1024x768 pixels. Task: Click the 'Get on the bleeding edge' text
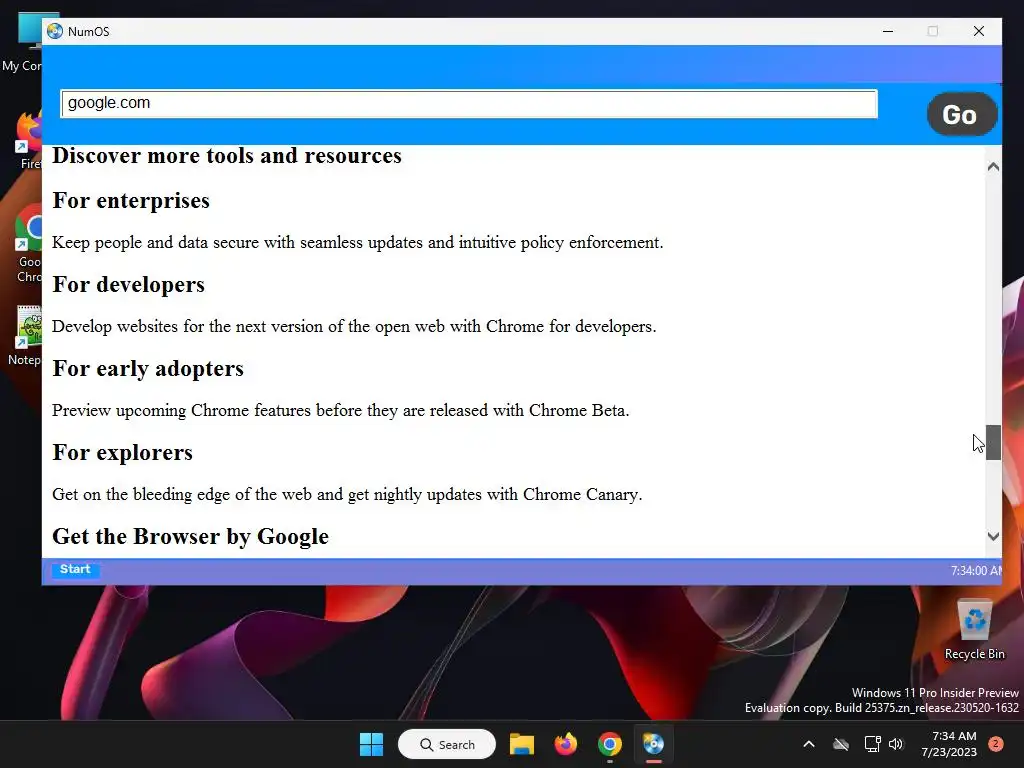coord(347,494)
